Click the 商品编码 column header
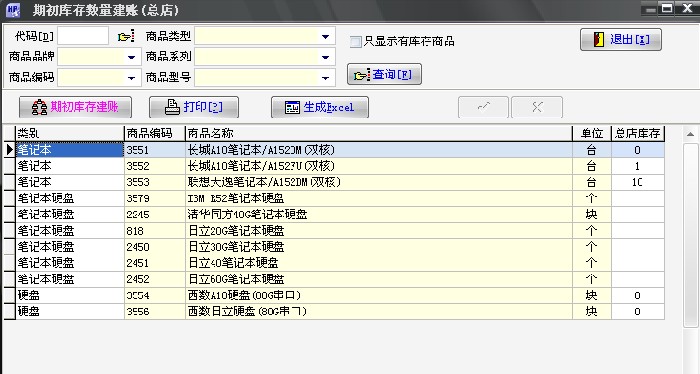The width and height of the screenshot is (700, 374). coord(155,133)
